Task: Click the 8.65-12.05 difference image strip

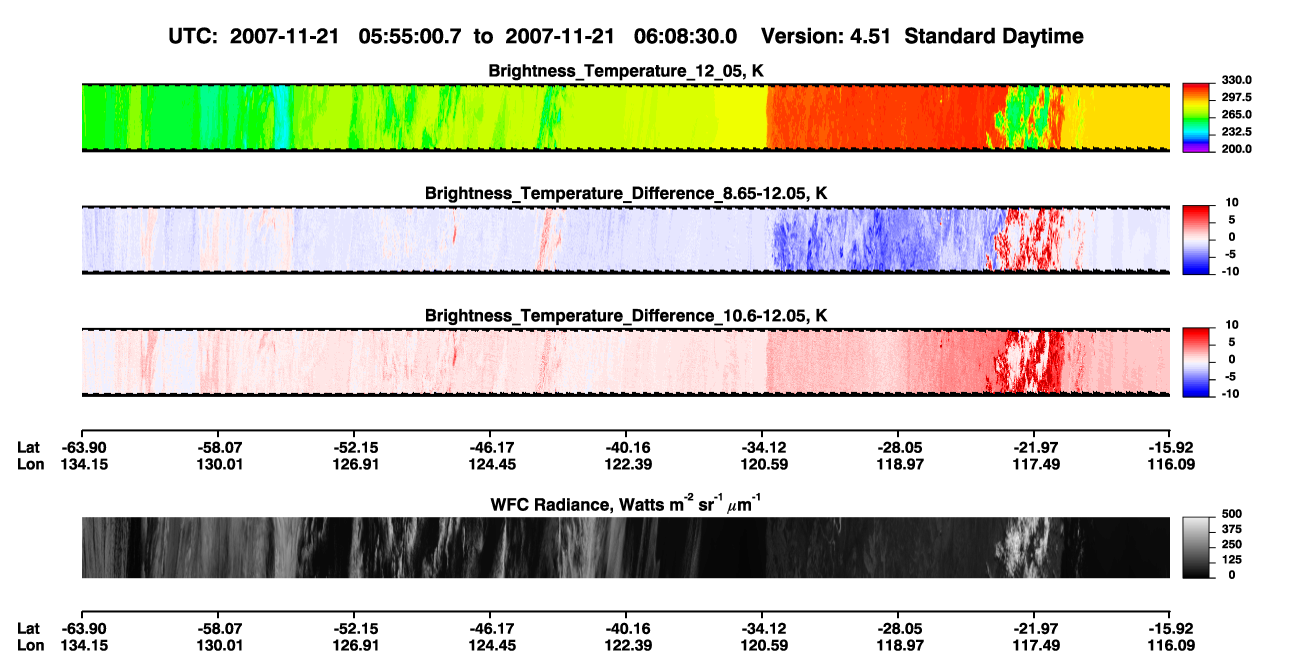Action: click(625, 240)
